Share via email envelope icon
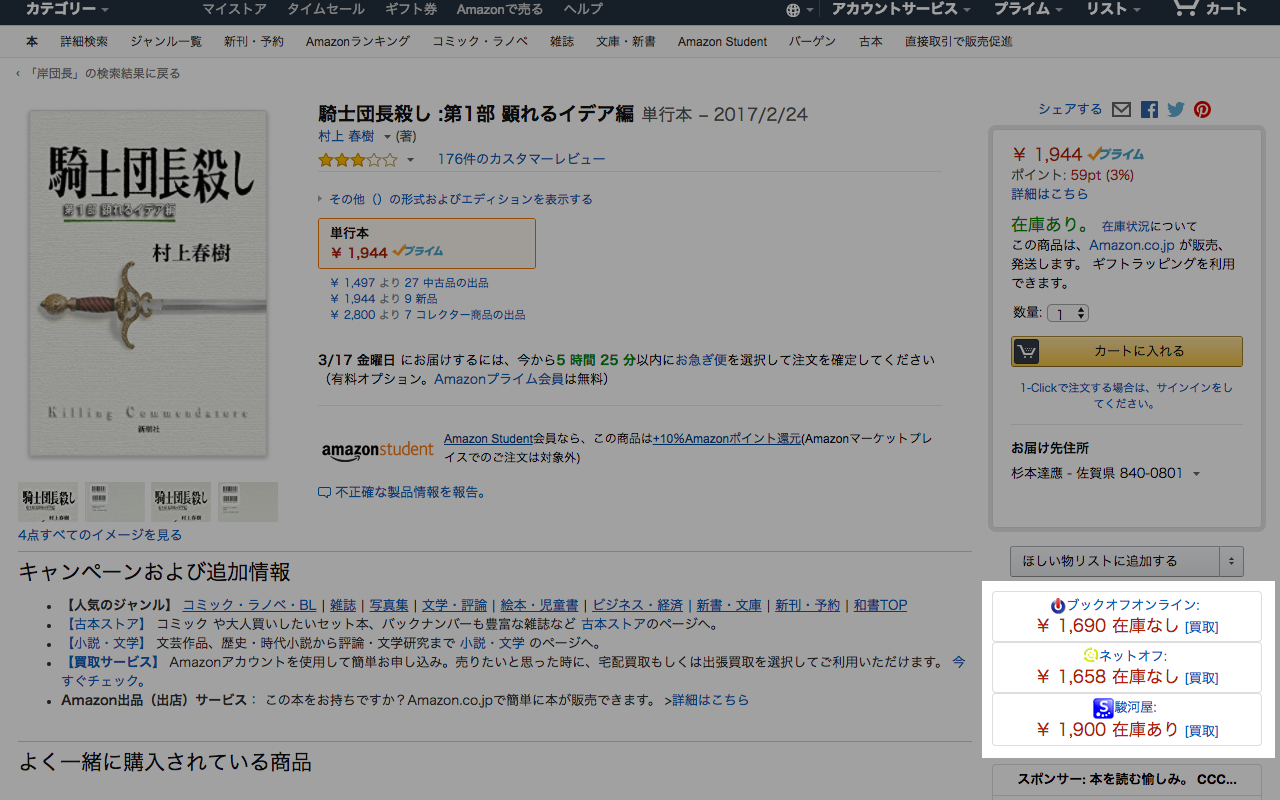Image resolution: width=1280 pixels, height=800 pixels. pos(1121,110)
